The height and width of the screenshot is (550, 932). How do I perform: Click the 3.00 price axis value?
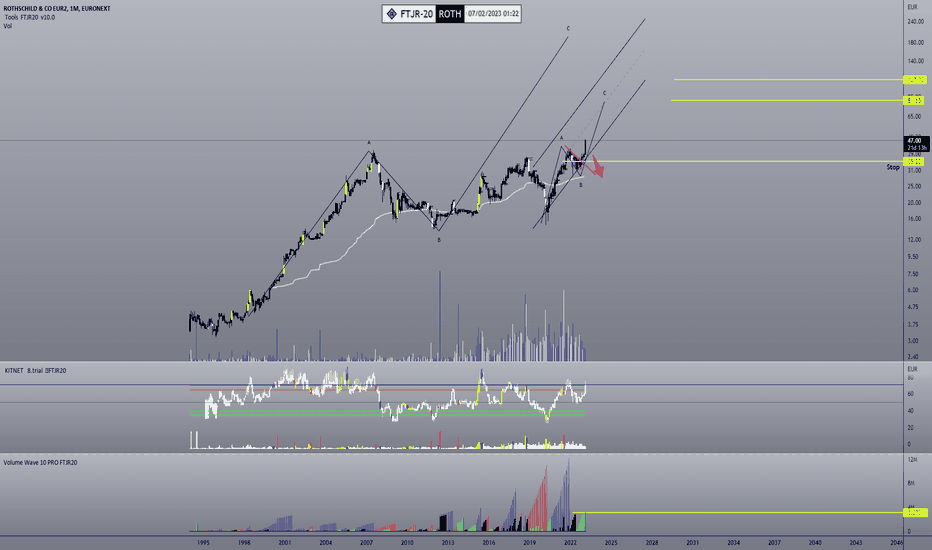click(914, 341)
